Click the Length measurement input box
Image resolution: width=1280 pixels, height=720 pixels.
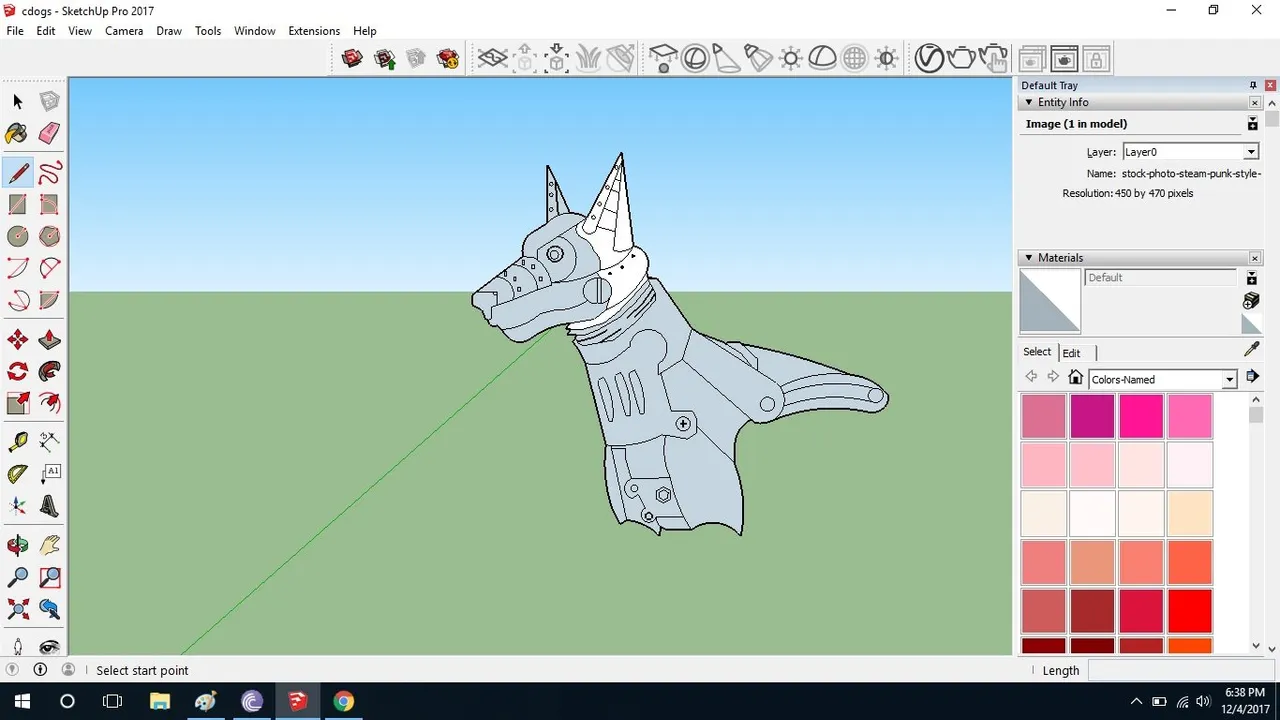pyautogui.click(x=1181, y=670)
